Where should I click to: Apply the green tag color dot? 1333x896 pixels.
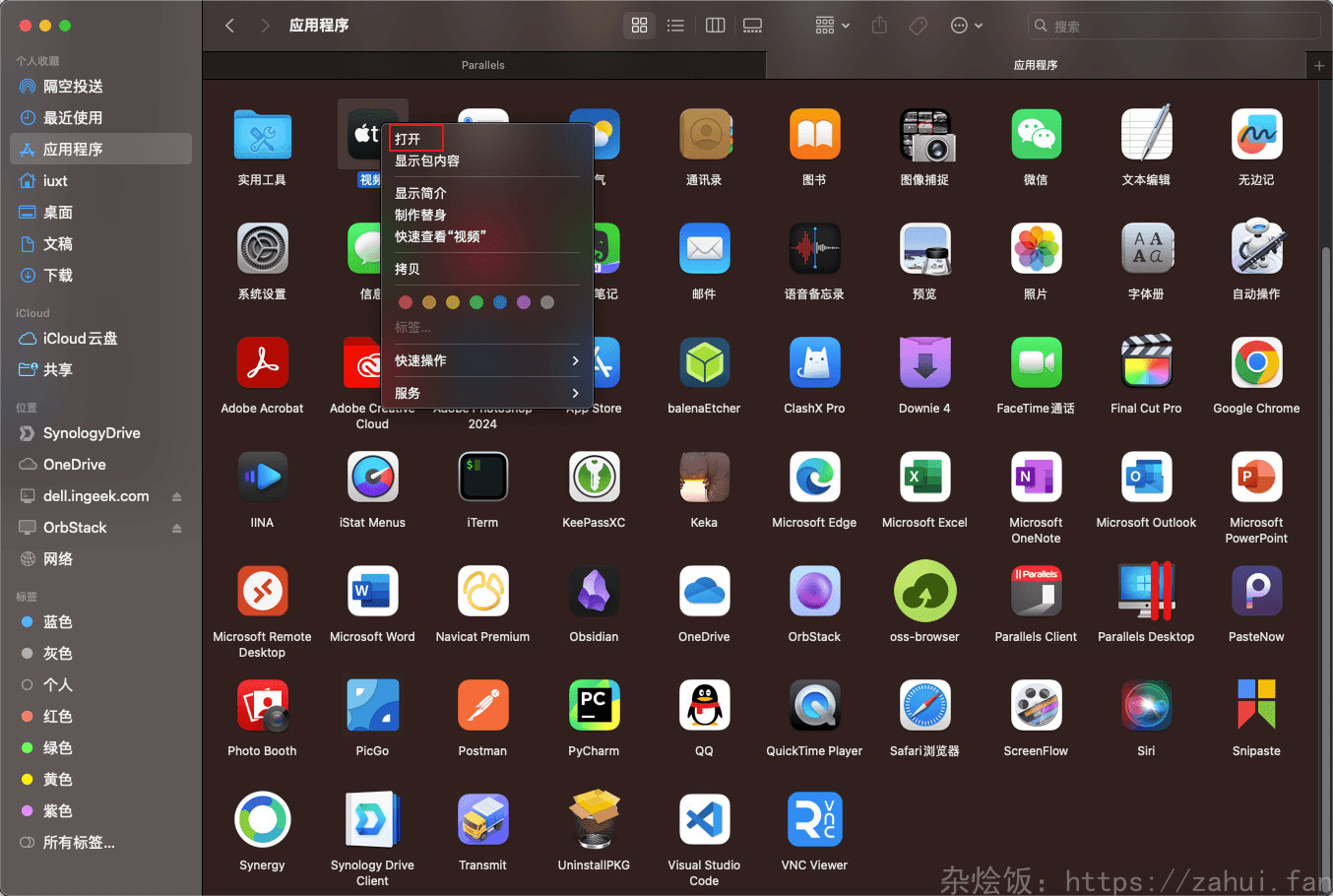pyautogui.click(x=476, y=302)
